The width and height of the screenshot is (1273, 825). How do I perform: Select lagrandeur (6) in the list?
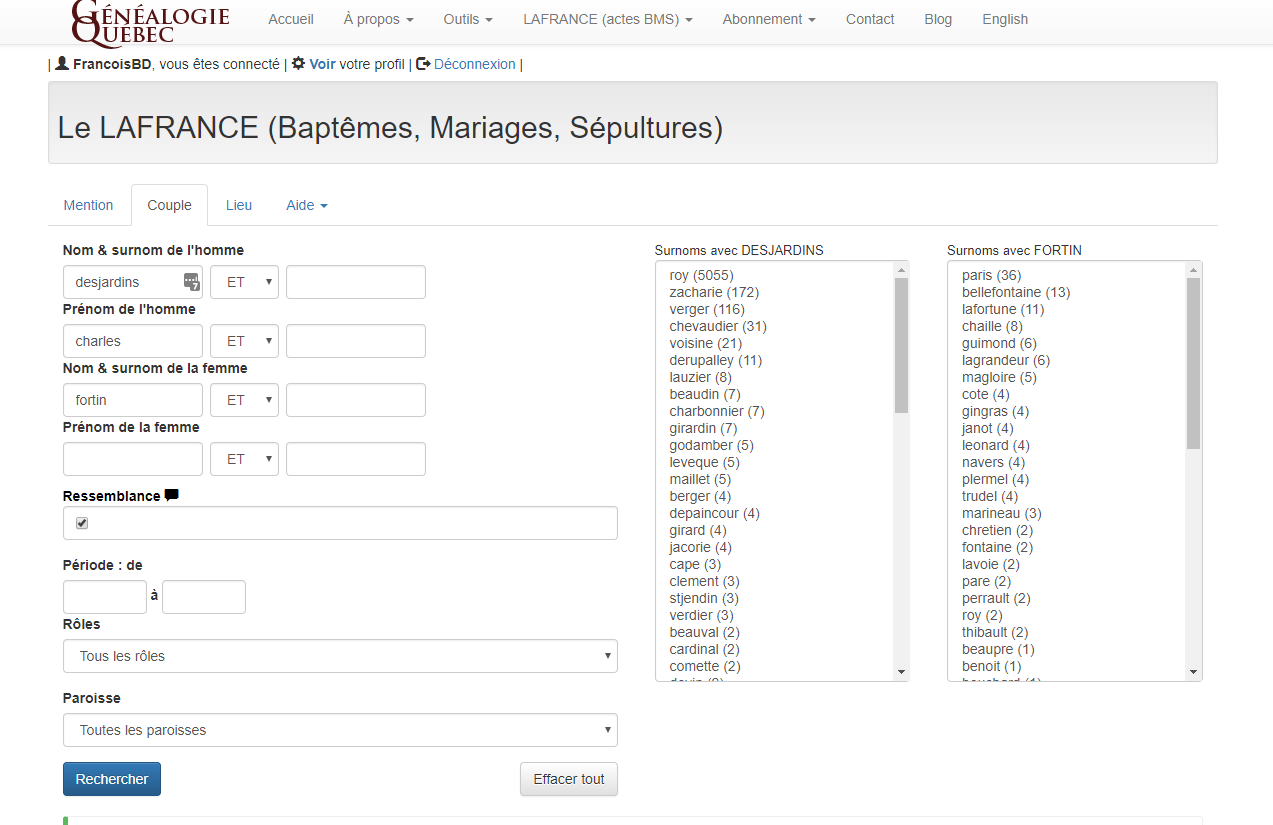coord(1006,360)
